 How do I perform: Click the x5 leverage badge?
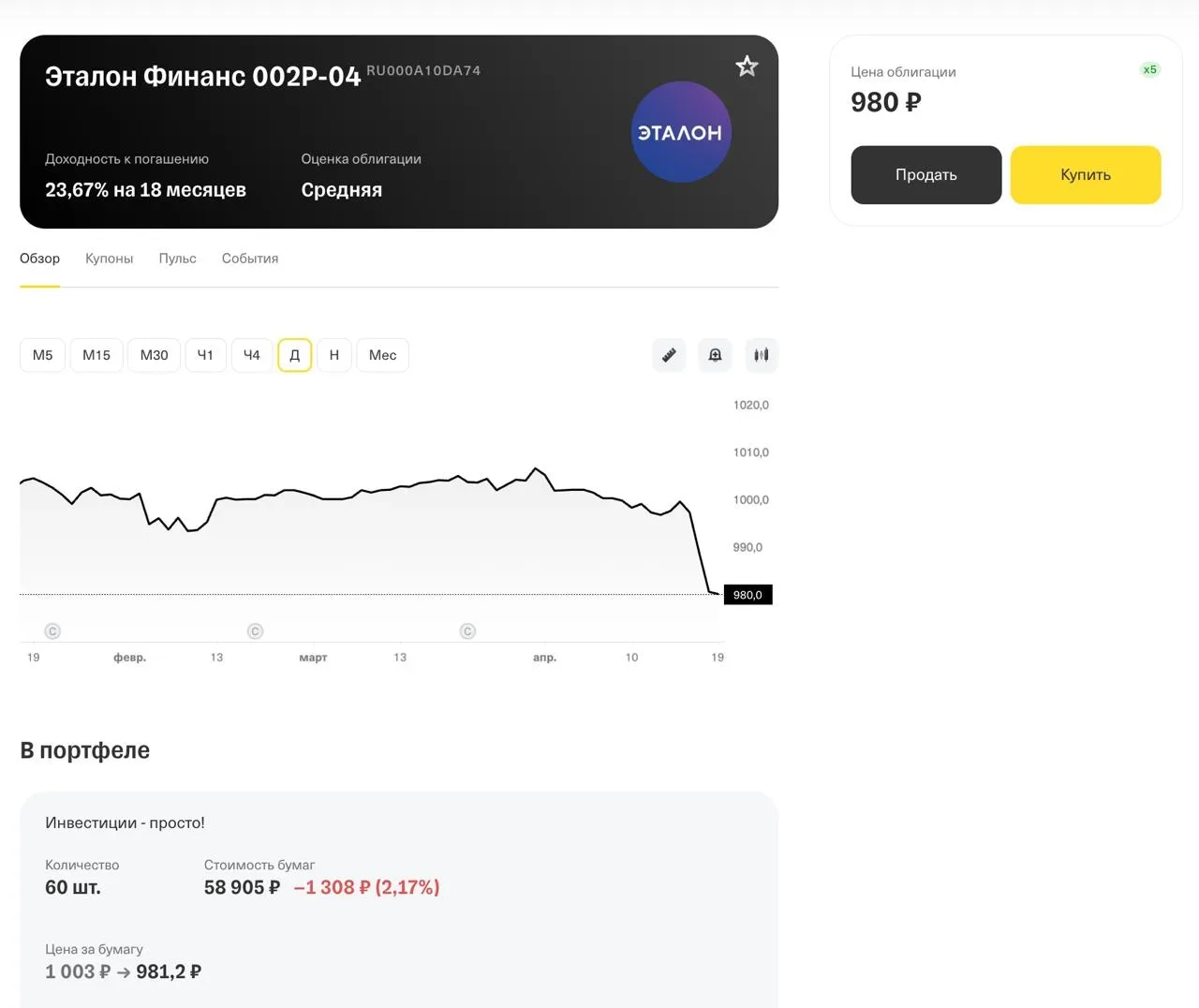pyautogui.click(x=1149, y=69)
